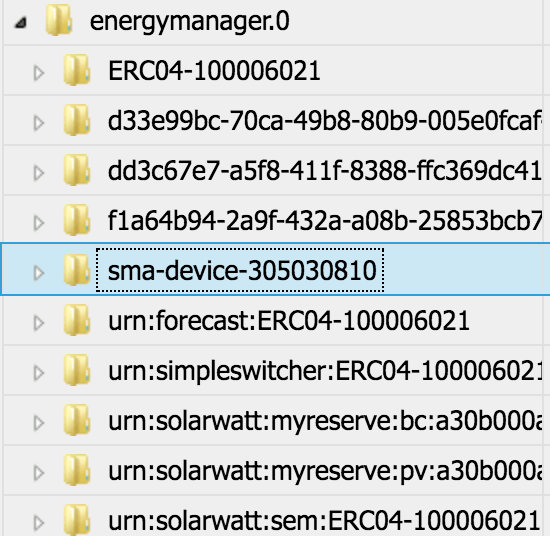Expand the urn:solarwatt:myreserve:pv arrow

tap(39, 473)
